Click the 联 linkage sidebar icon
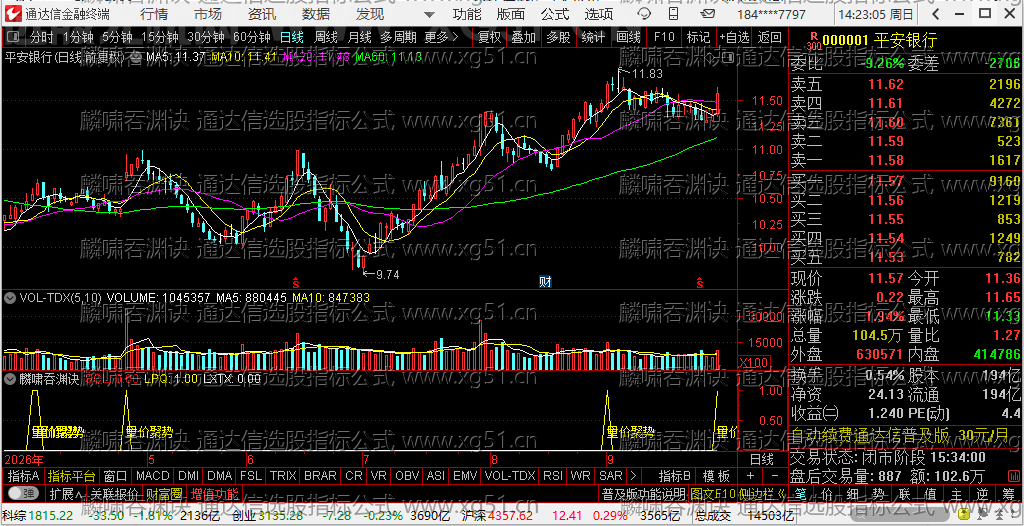 [904, 492]
